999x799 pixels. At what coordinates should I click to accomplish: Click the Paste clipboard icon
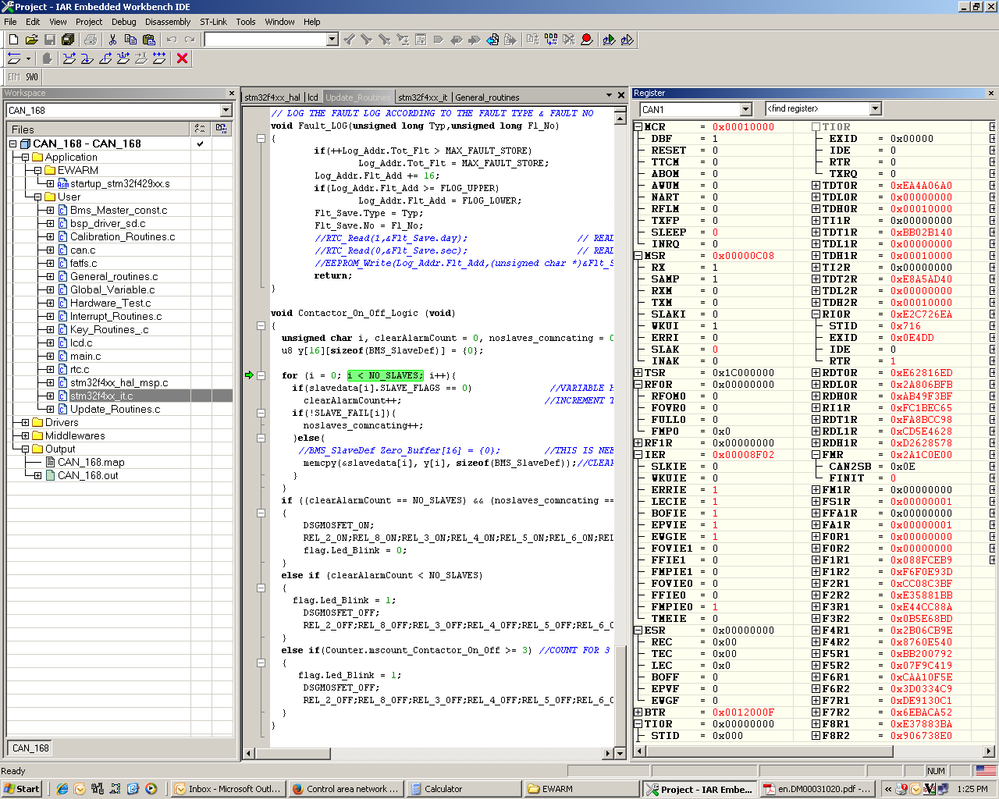pos(148,40)
